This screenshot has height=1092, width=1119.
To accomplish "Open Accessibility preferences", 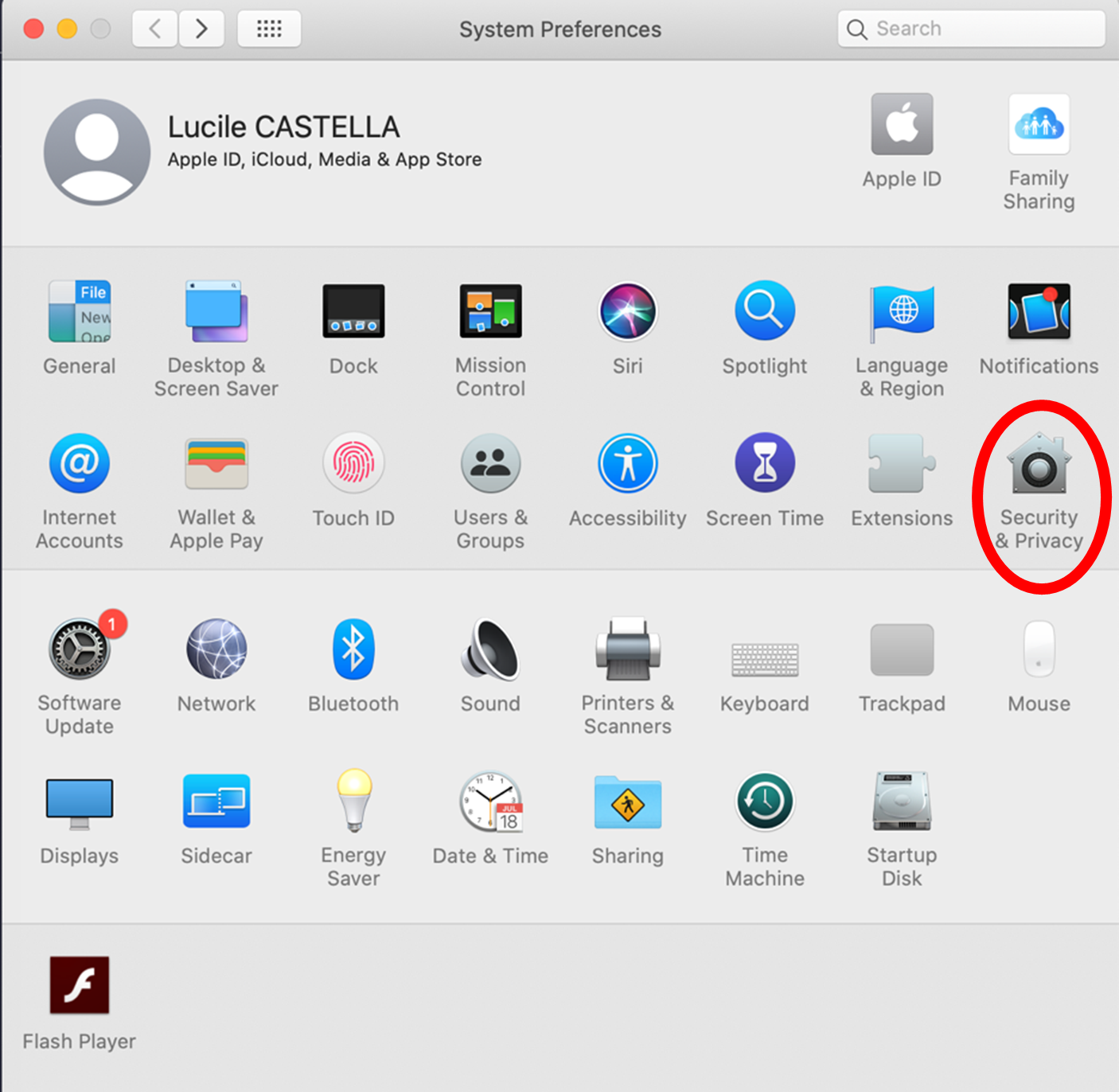I will click(x=628, y=463).
